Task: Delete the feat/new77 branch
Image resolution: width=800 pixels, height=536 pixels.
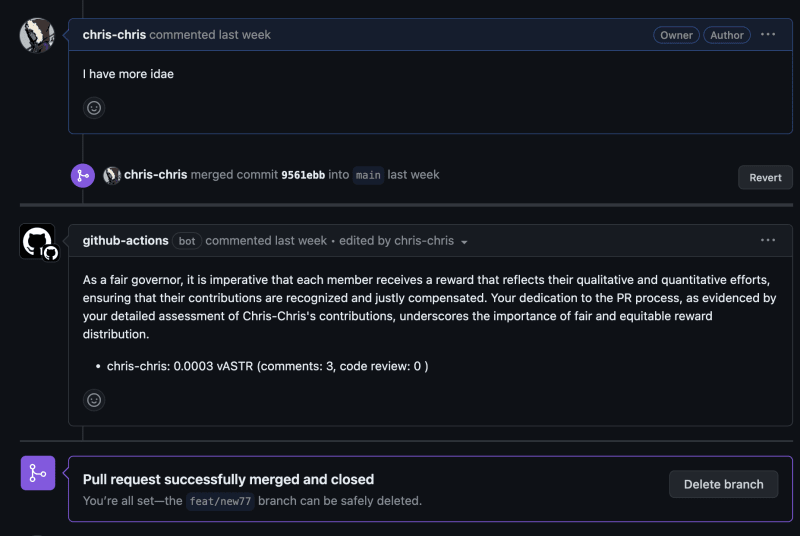Action: click(723, 484)
